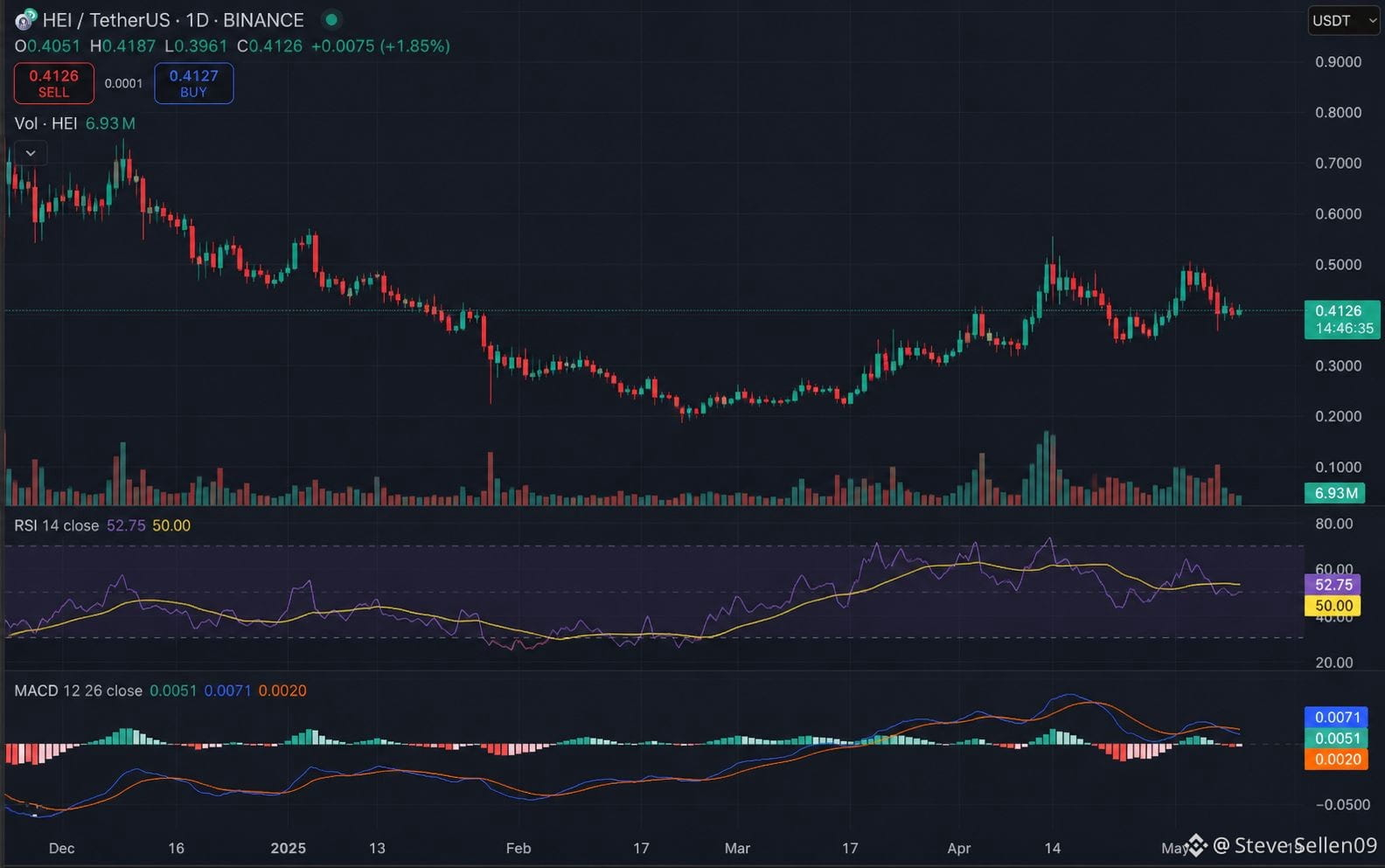Image resolution: width=1385 pixels, height=868 pixels.
Task: Click the open value O0.4051
Action: tap(47, 45)
